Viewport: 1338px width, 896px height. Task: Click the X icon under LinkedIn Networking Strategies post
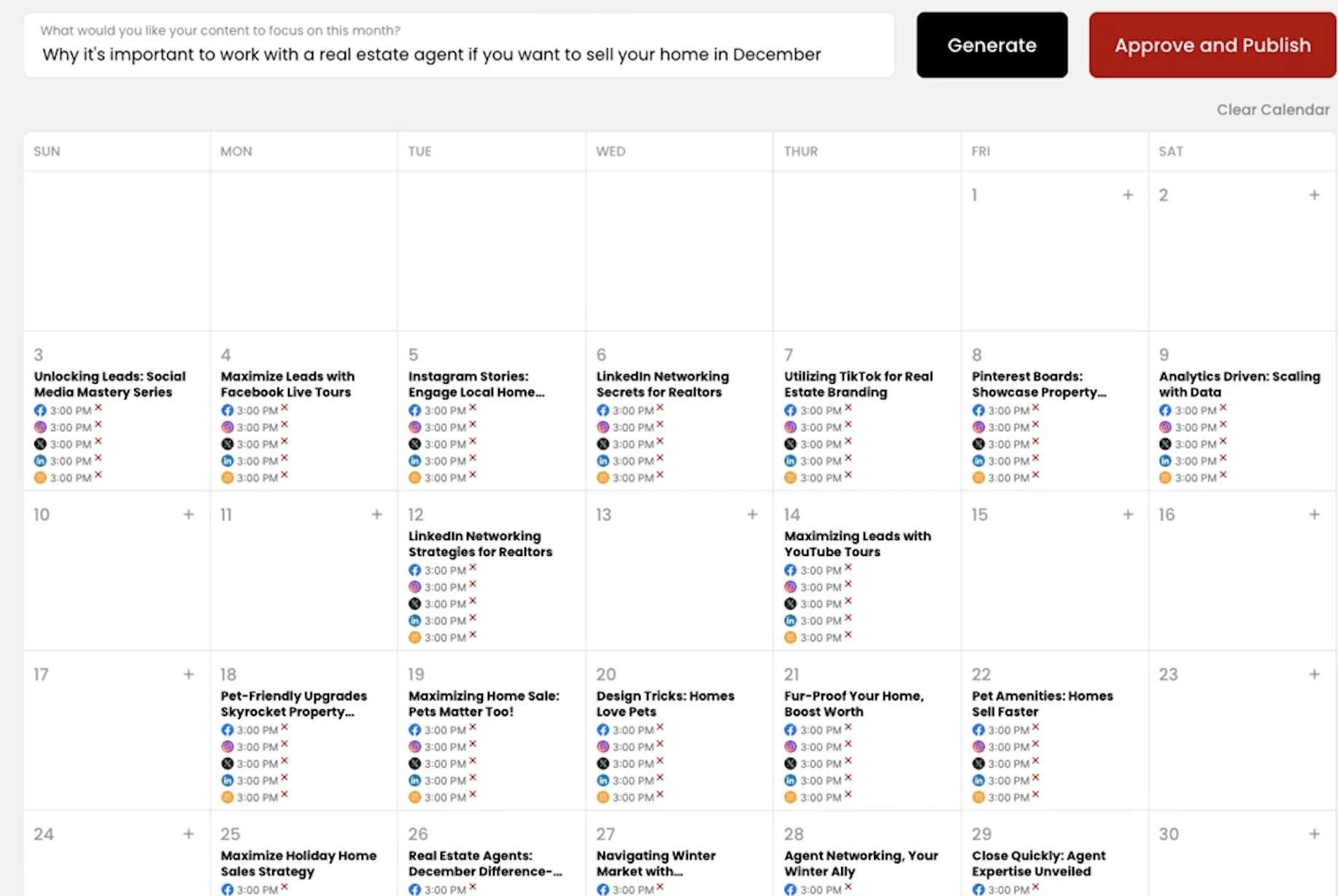pos(415,604)
